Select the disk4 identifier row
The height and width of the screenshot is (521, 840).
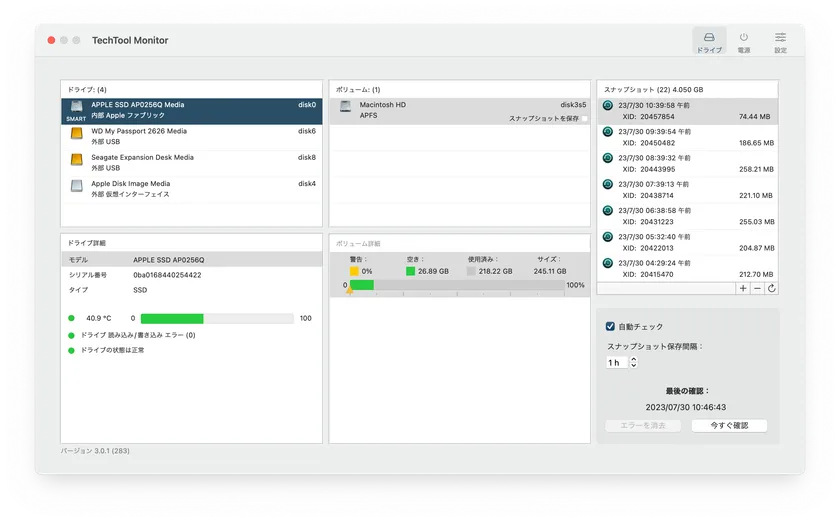[191, 190]
